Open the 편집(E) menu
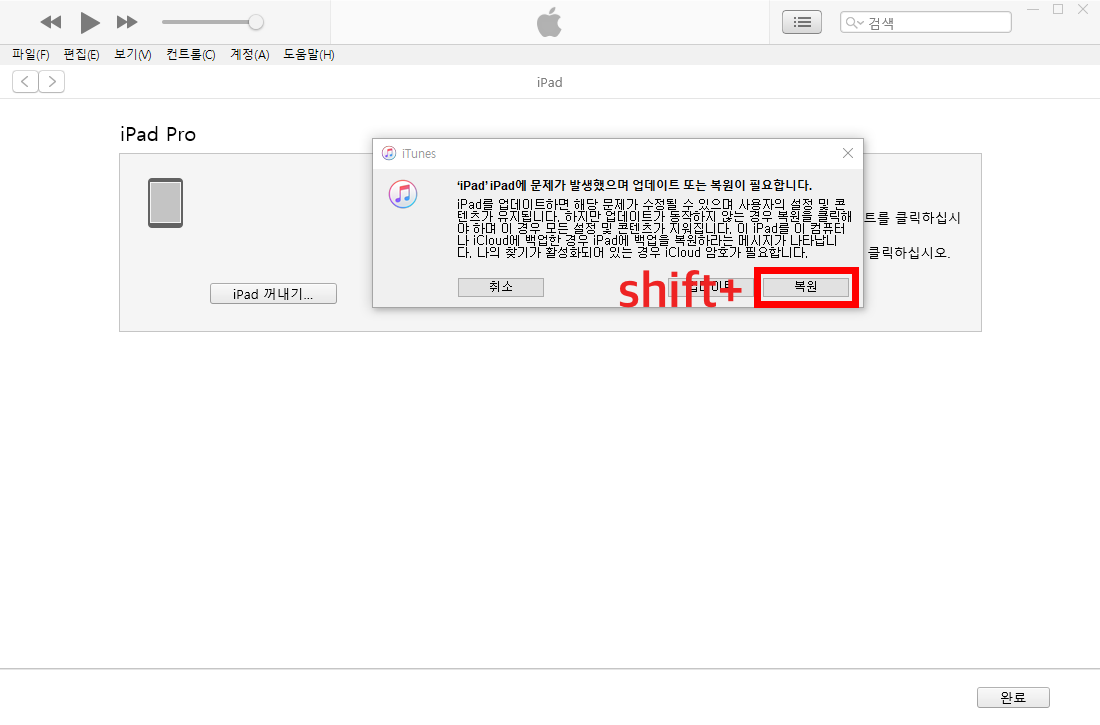1100x725 pixels. click(x=81, y=55)
